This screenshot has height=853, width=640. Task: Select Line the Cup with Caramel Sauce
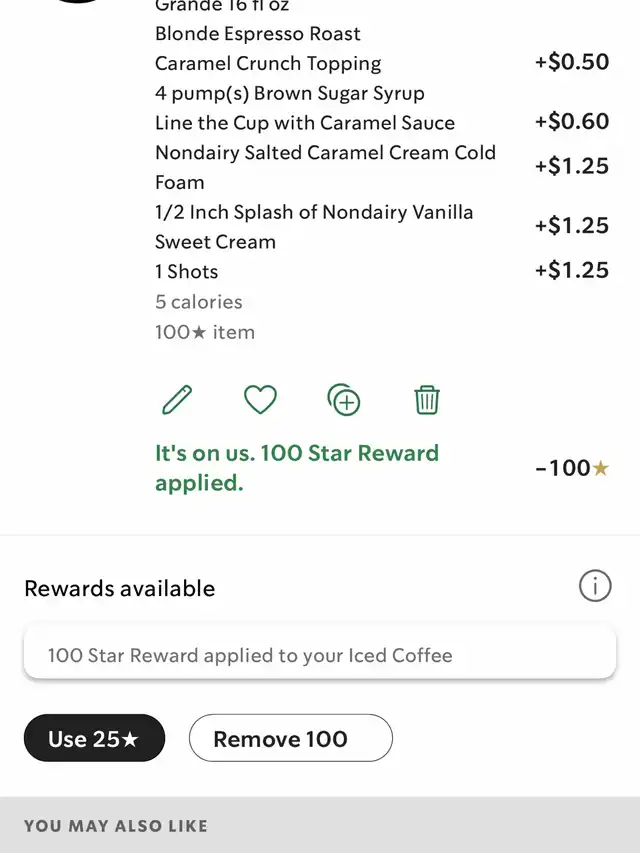click(x=305, y=122)
